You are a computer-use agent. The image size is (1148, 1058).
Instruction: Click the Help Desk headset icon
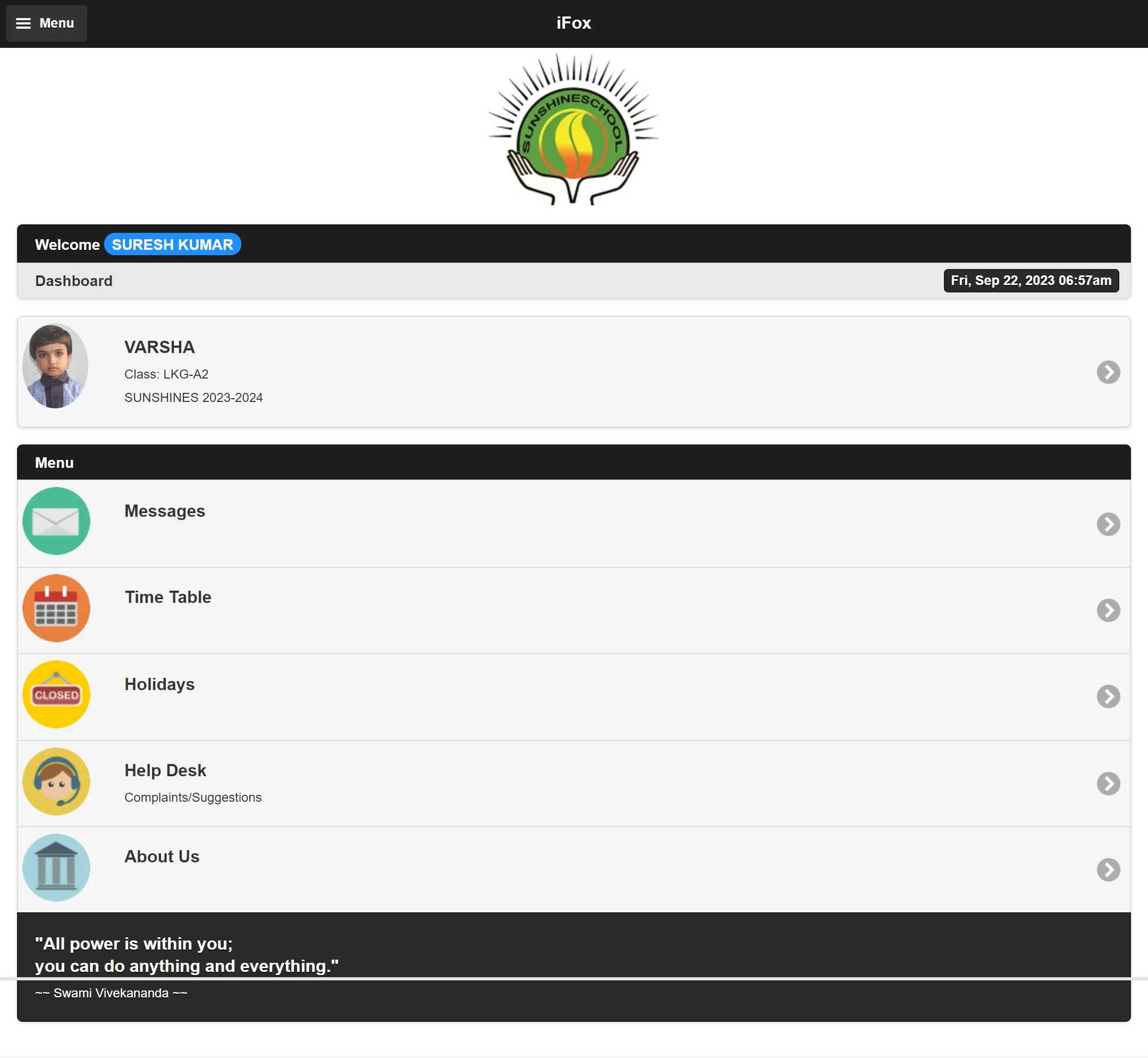56,782
